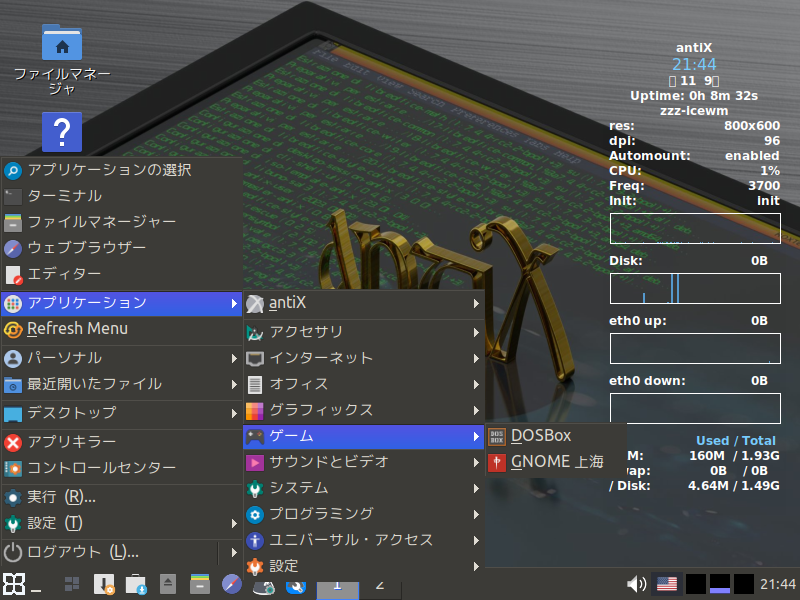This screenshot has height=600, width=800.
Task: Click the first black tray monitor beside the flag
Action: click(x=696, y=584)
